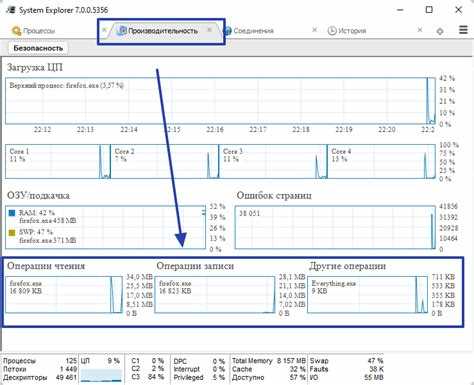Click the Загрузка ЦП heading

coord(35,67)
